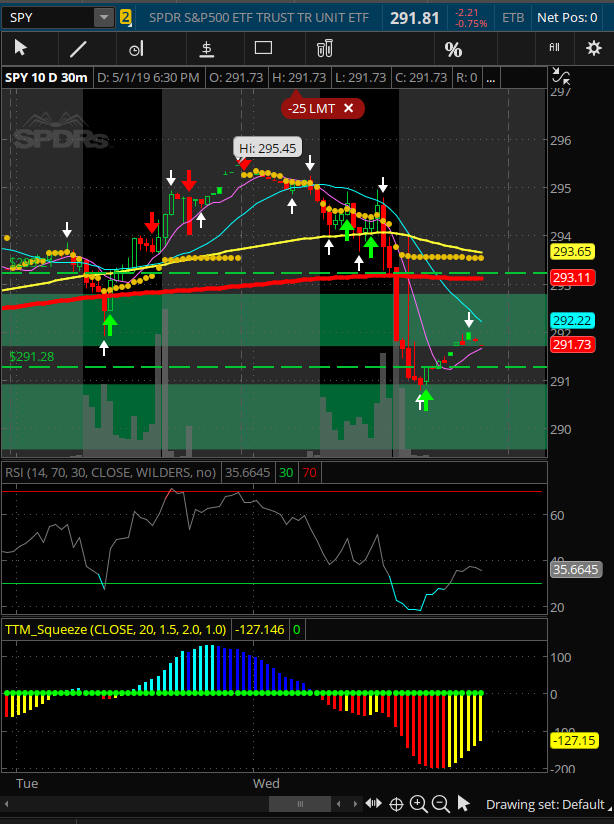Click the percent sign tool
This screenshot has width=614, height=824.
coord(453,49)
